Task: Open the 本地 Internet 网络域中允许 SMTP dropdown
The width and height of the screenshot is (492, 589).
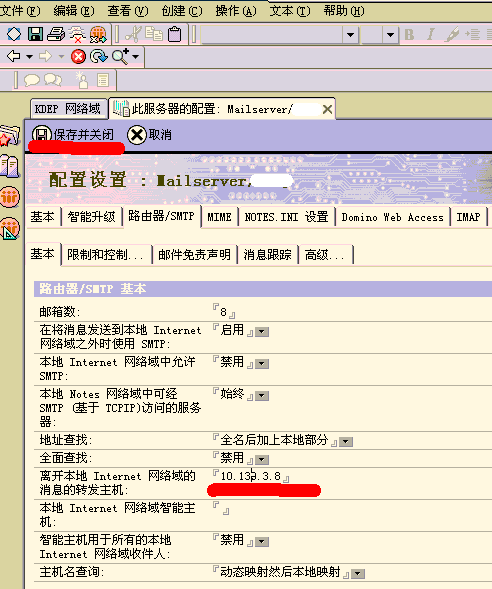Action: click(x=262, y=364)
